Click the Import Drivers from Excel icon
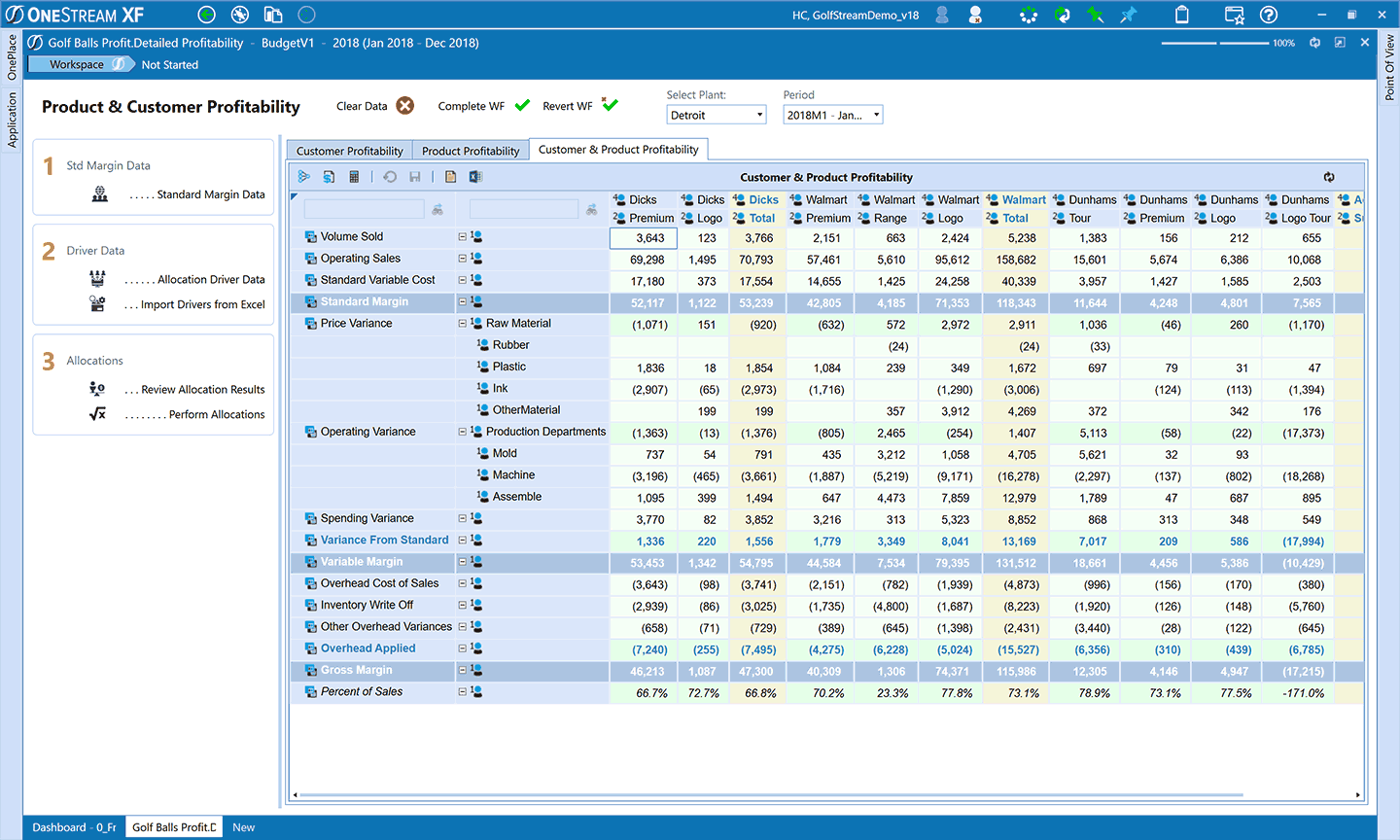Screen dimensions: 1400x840 coord(97,304)
